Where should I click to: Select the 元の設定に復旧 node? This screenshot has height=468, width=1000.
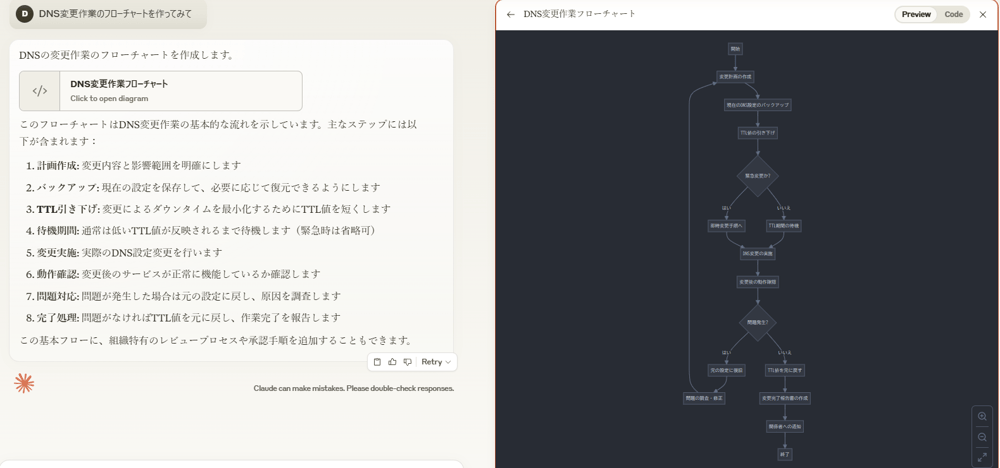(726, 370)
